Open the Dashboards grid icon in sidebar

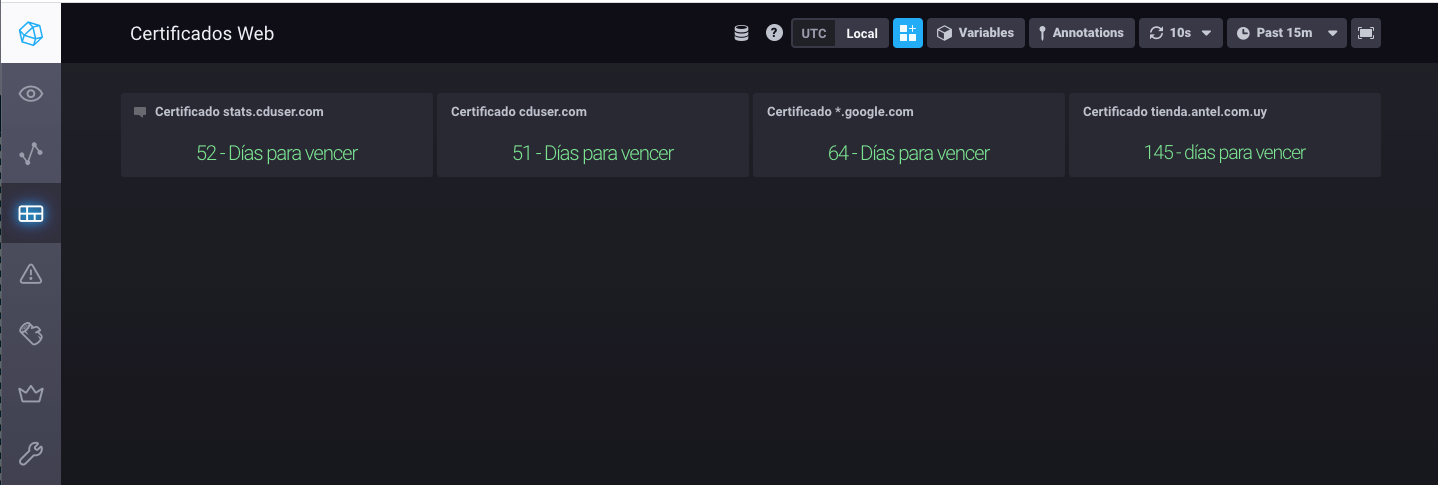(x=30, y=213)
